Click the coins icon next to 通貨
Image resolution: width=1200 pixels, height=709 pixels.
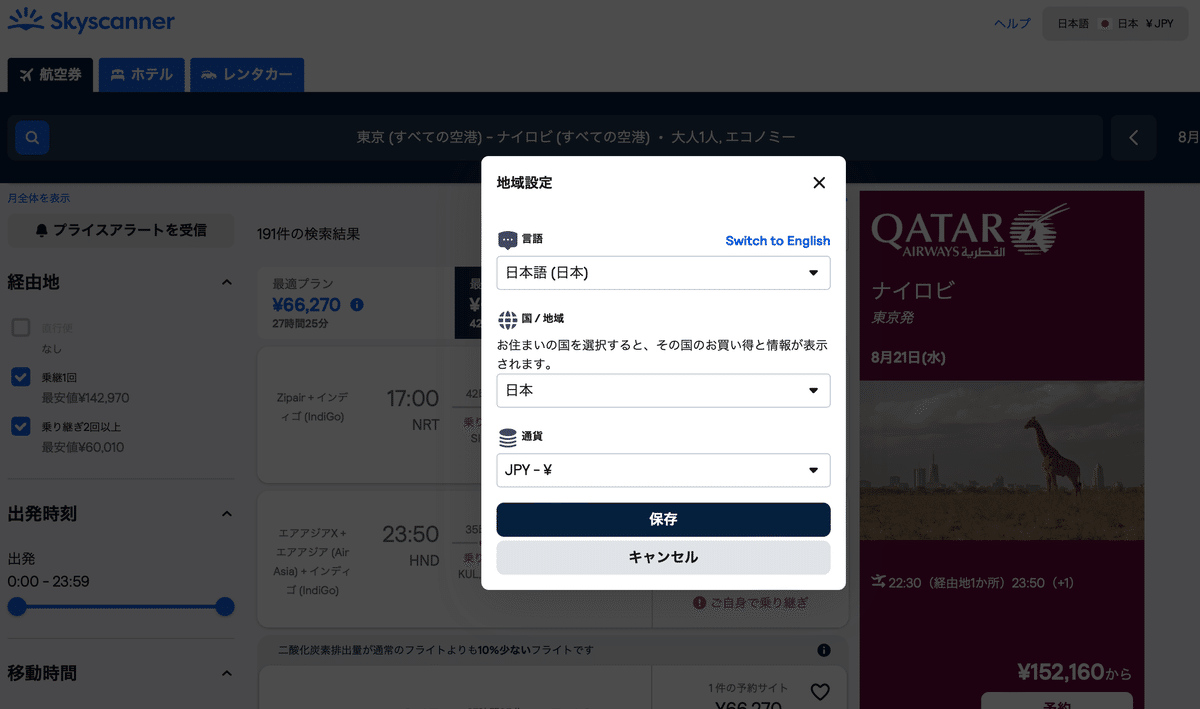coord(506,434)
